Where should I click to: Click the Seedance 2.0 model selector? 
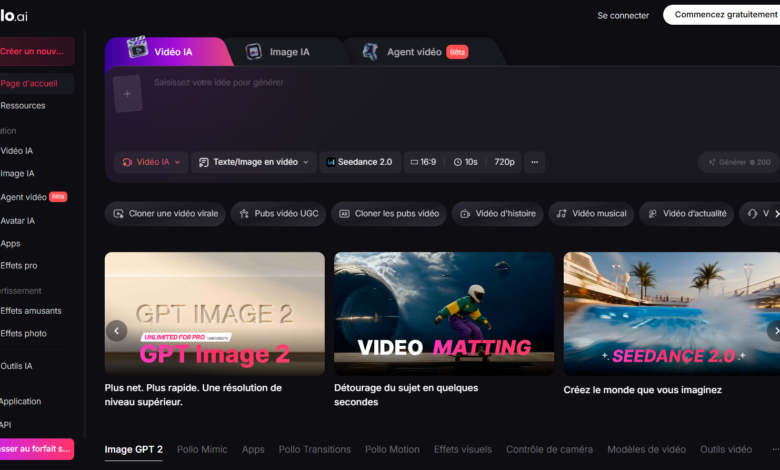coord(360,162)
